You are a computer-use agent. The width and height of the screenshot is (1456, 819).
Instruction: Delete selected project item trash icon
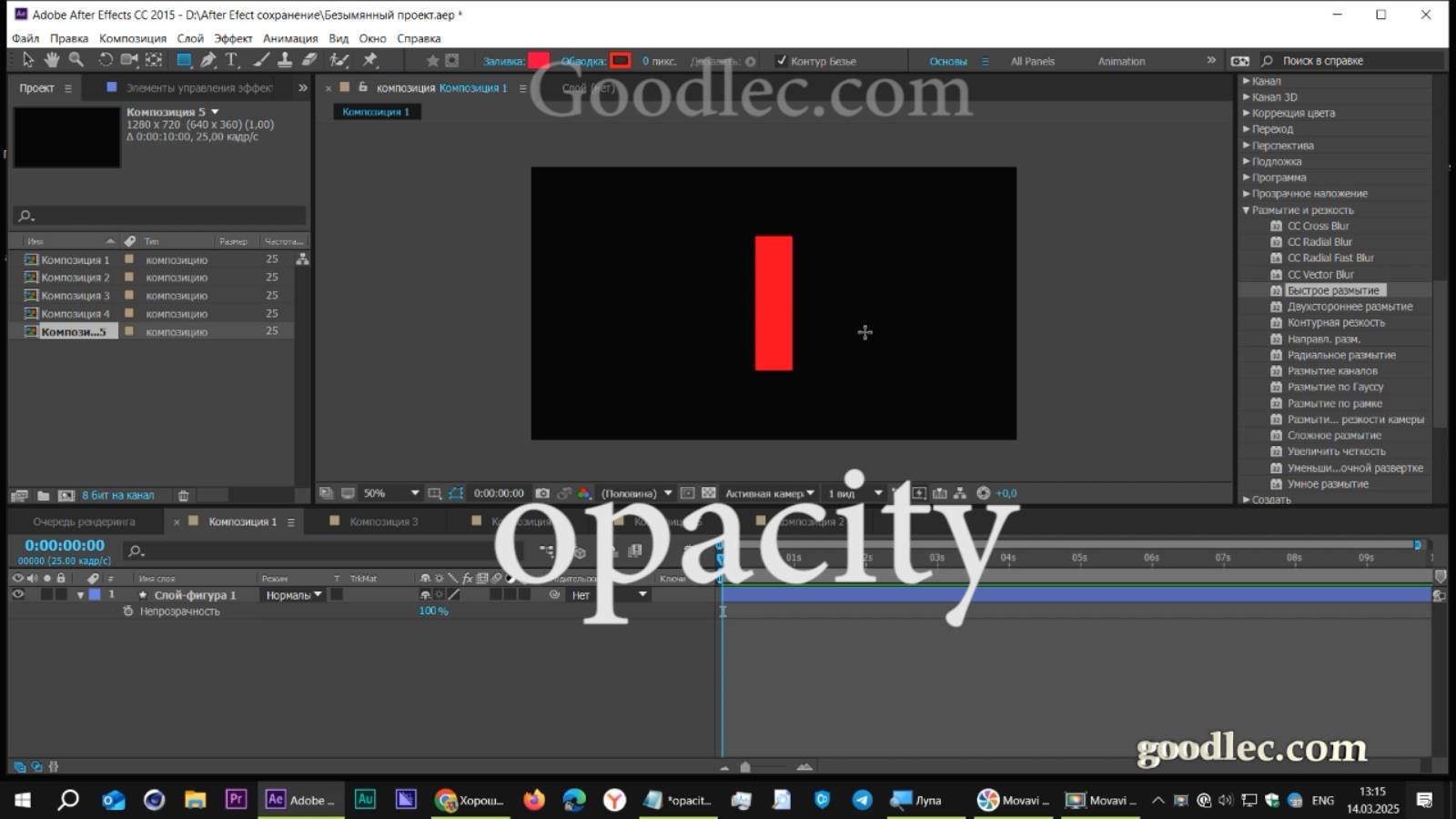tap(183, 496)
